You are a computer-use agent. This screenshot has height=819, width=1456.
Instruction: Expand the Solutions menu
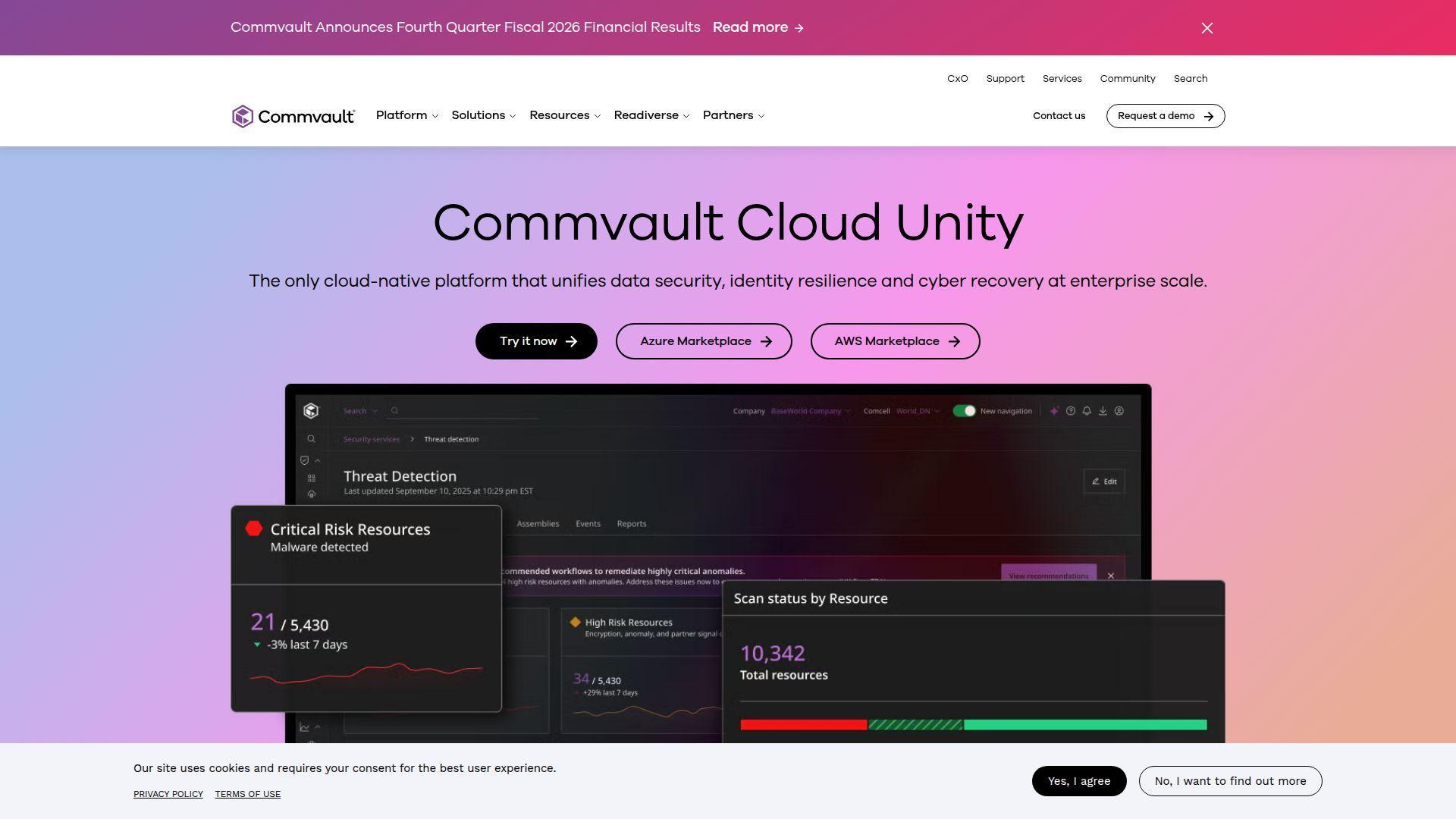pos(484,115)
